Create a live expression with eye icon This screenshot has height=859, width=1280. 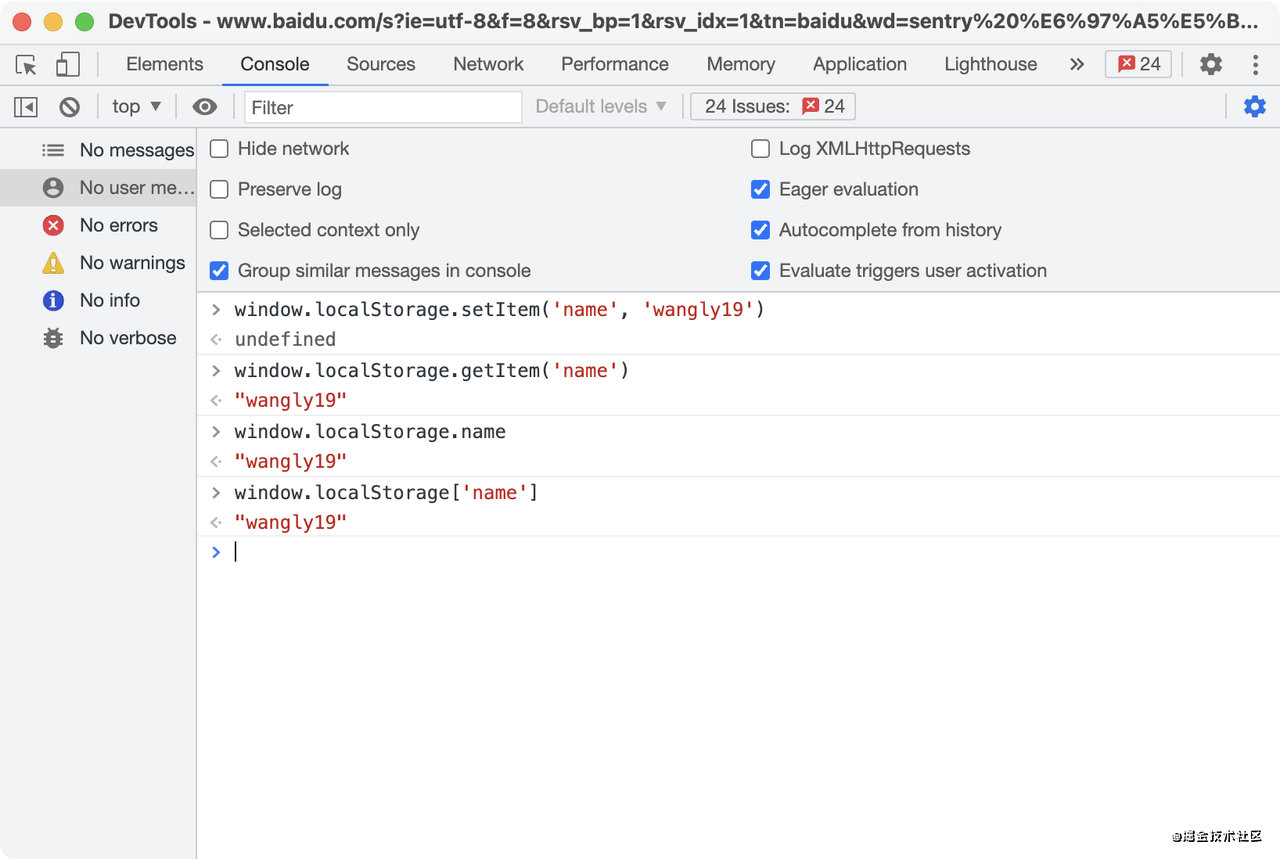pyautogui.click(x=205, y=107)
